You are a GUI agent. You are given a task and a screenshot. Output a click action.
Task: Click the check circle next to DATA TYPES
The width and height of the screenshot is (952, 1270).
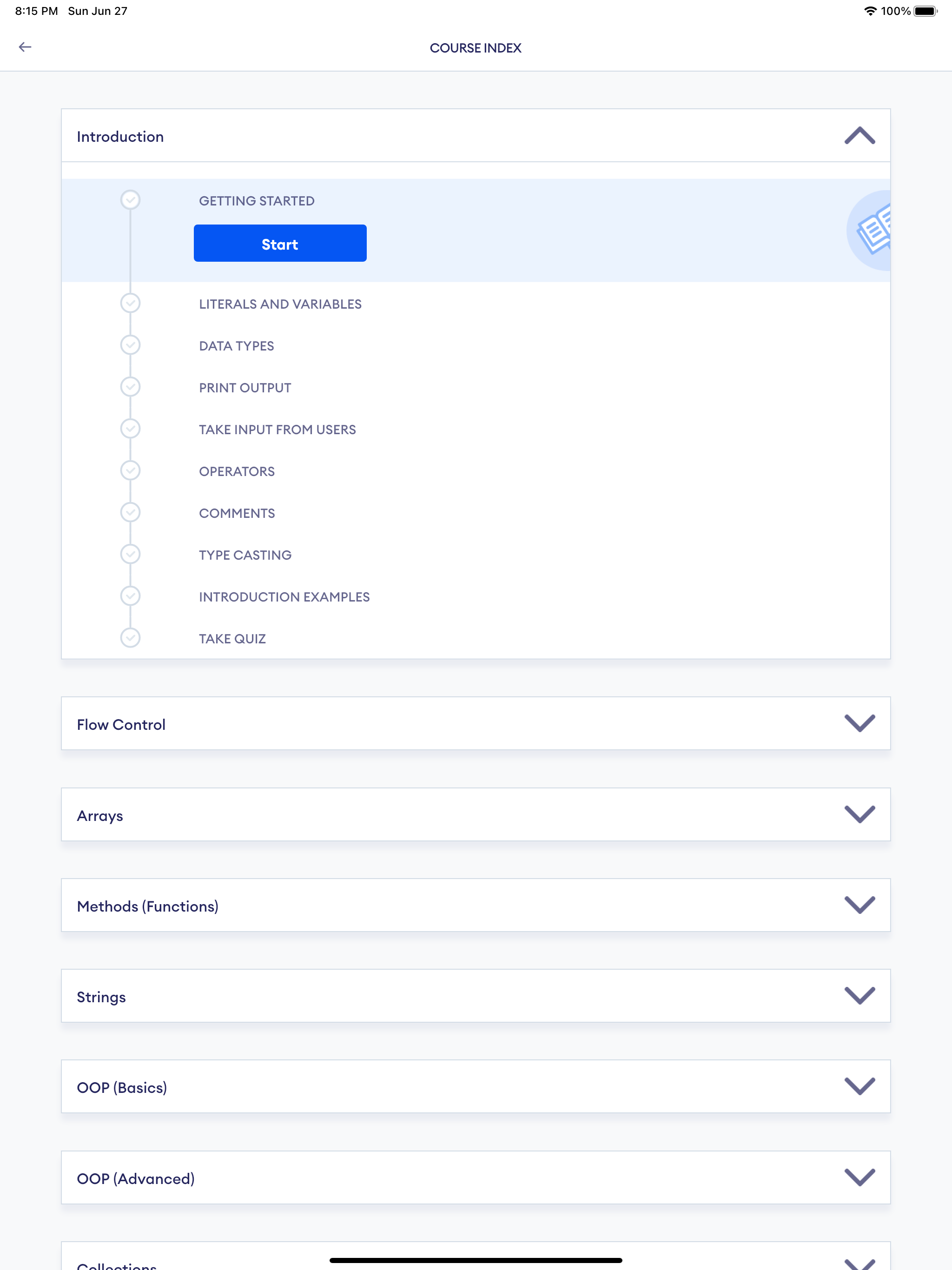pyautogui.click(x=131, y=345)
